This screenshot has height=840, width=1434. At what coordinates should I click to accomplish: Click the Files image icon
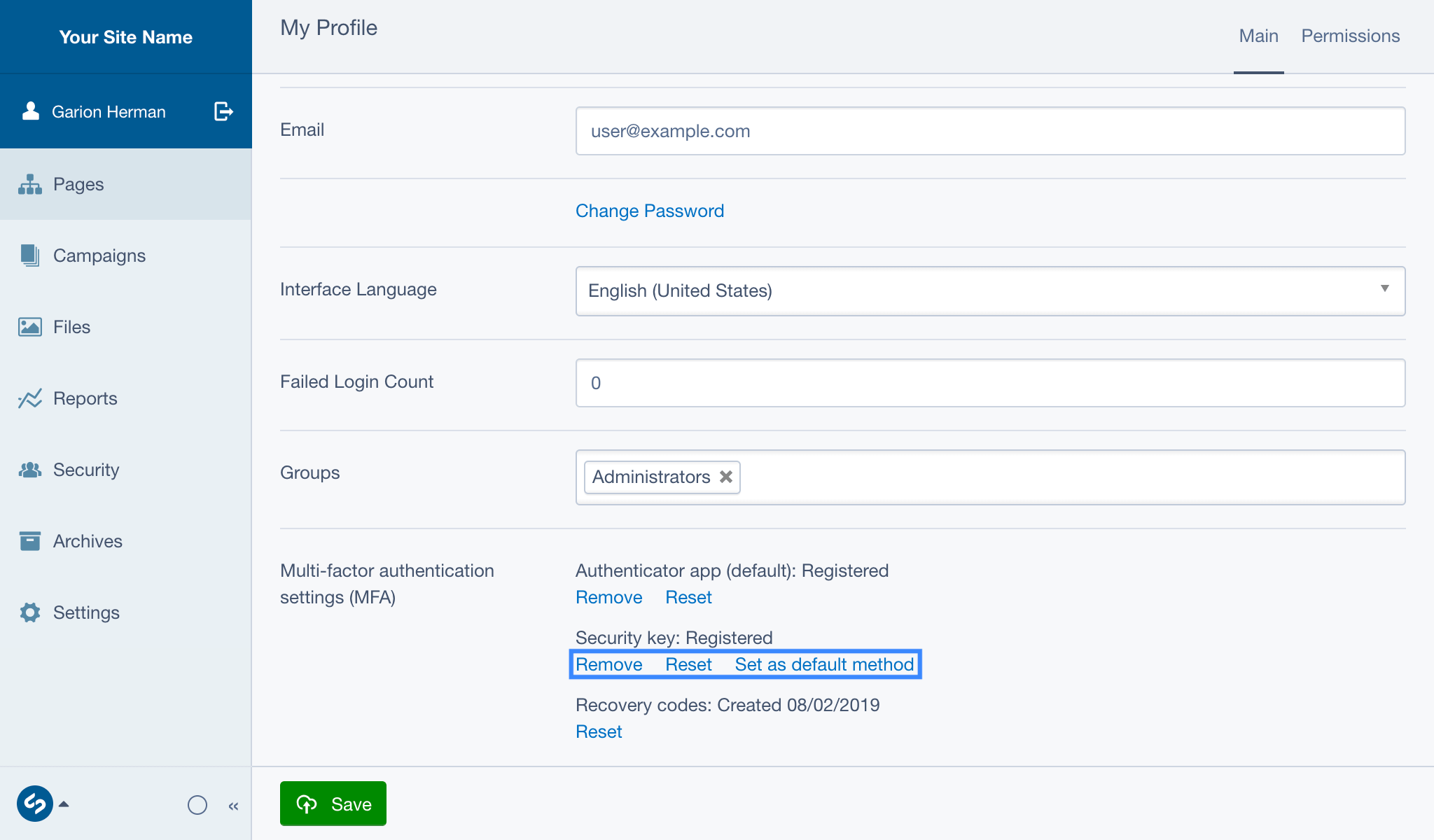(29, 327)
